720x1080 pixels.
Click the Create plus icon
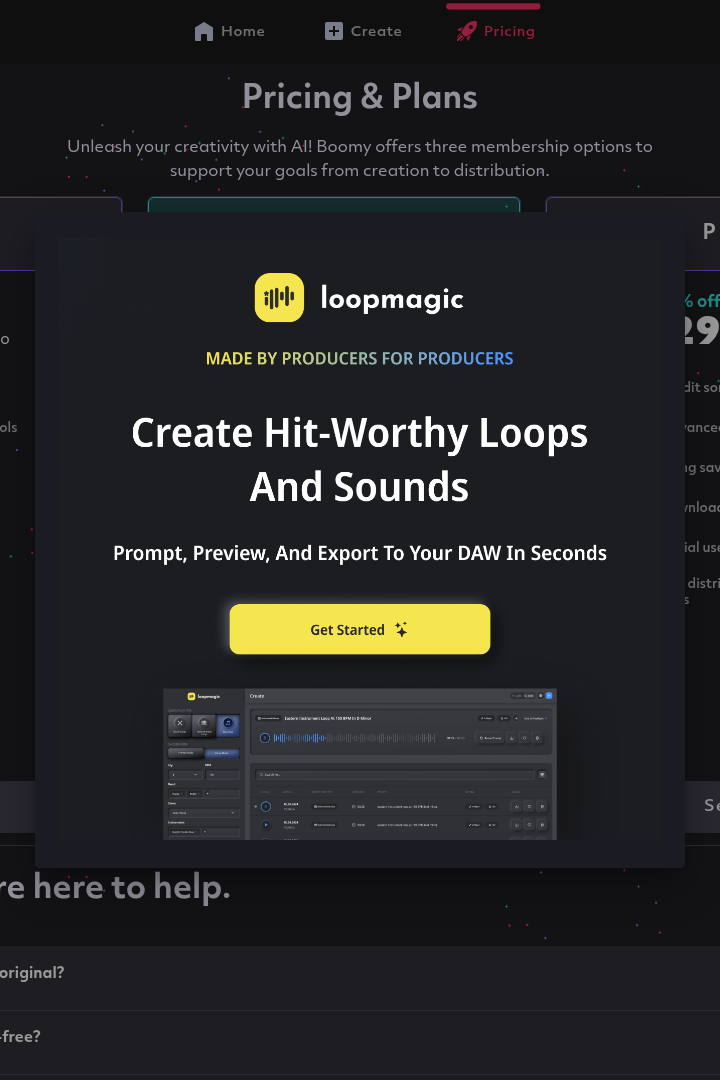[x=333, y=31]
